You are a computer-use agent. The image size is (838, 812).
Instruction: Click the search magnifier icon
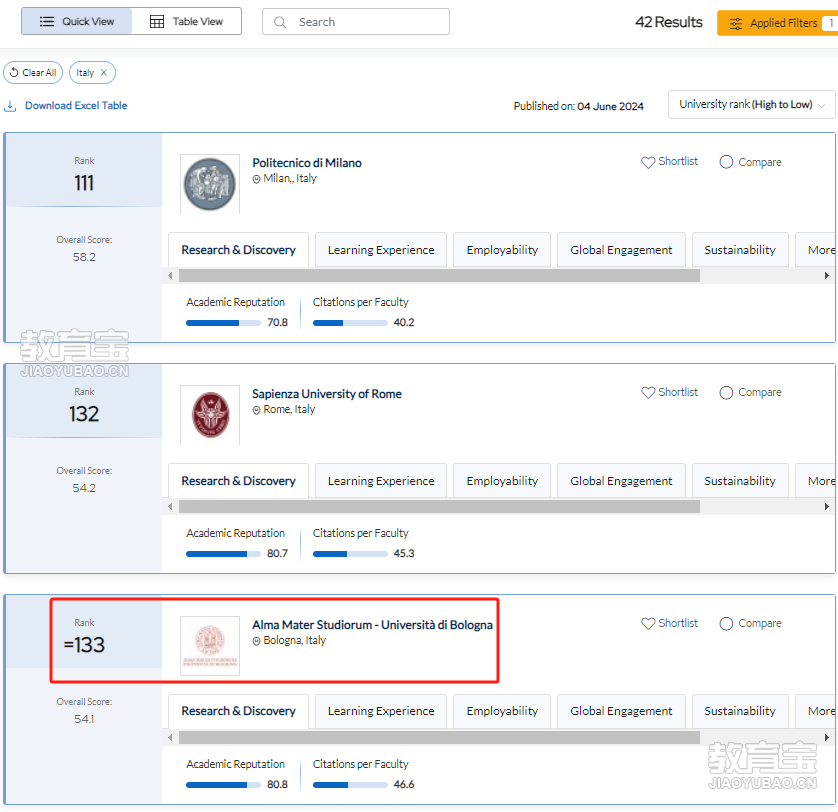[280, 22]
